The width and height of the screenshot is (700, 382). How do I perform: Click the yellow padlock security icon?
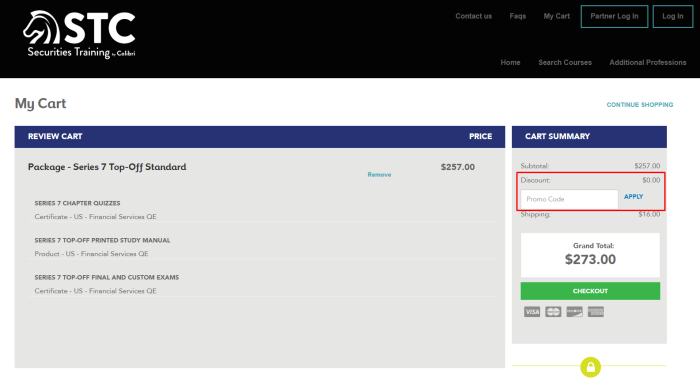coord(591,367)
